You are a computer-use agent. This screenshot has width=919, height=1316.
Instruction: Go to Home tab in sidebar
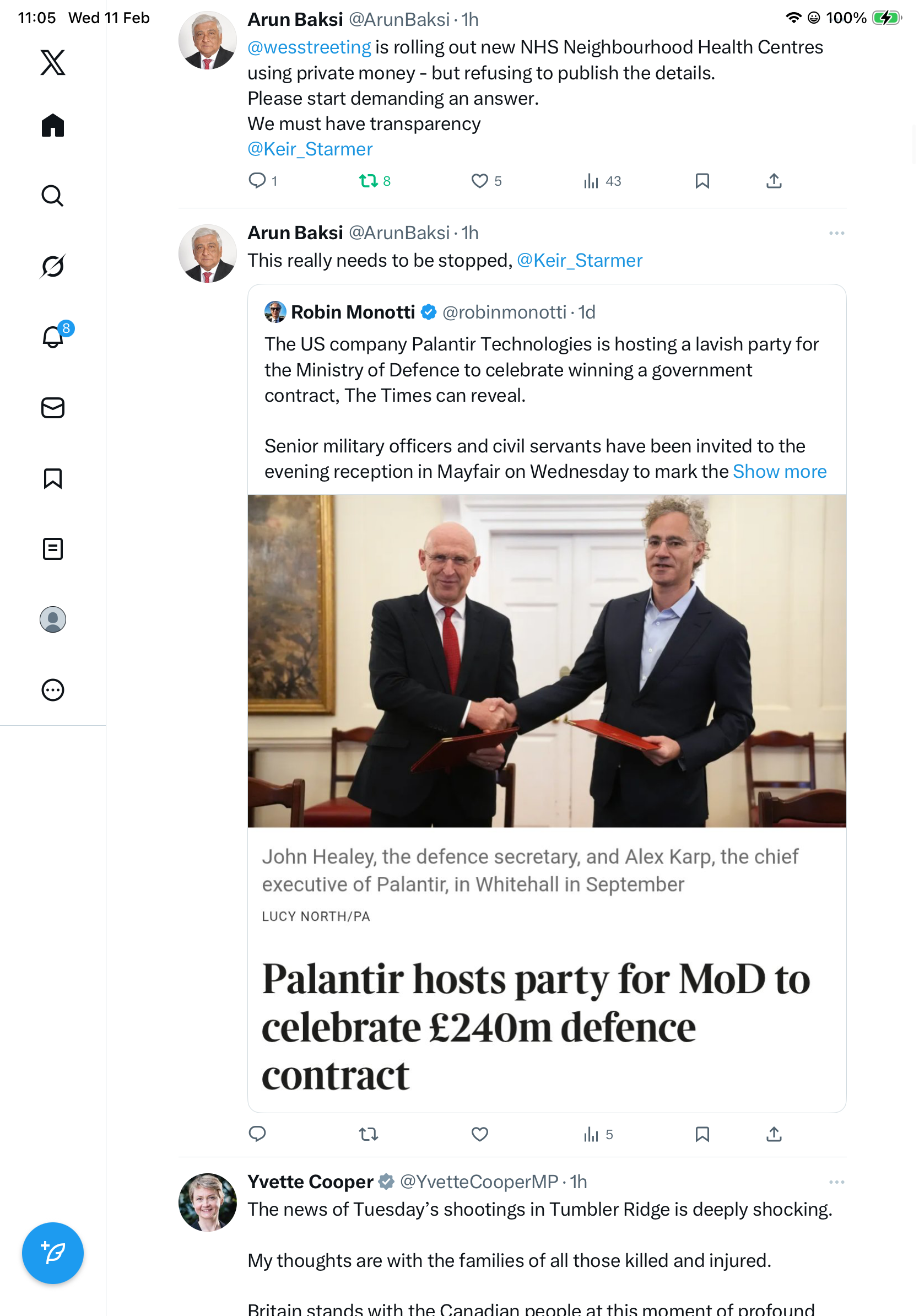pos(53,126)
